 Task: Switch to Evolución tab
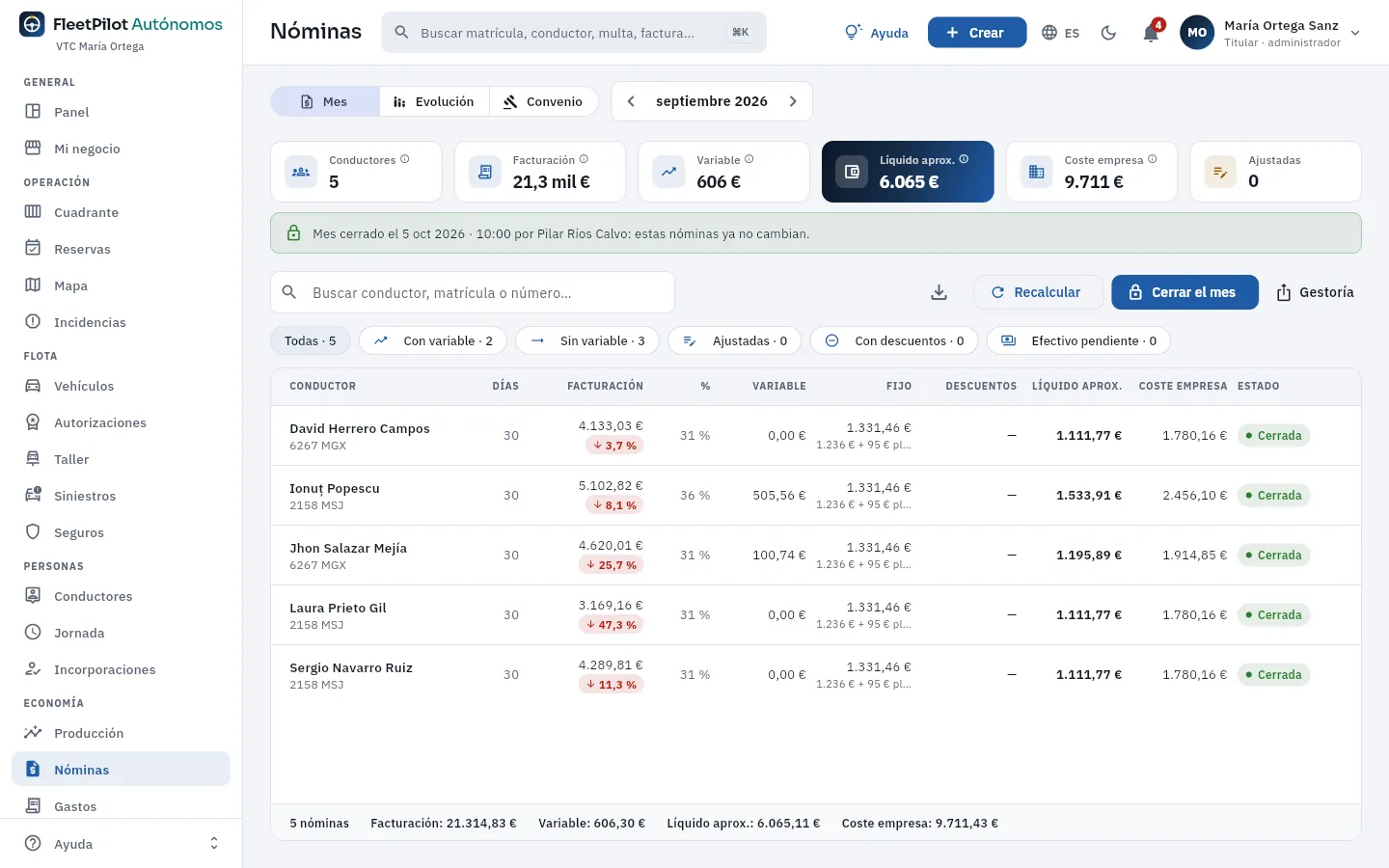(x=434, y=101)
